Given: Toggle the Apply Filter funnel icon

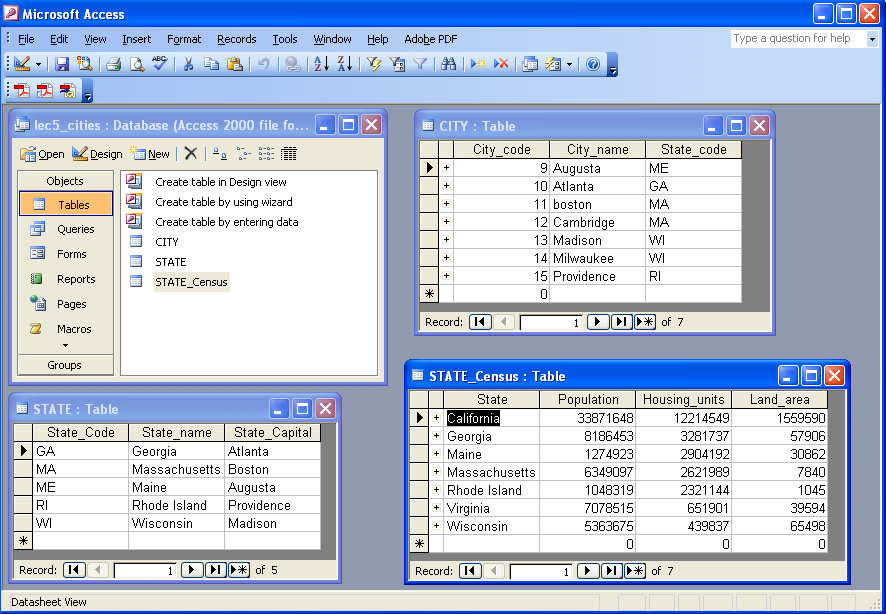Looking at the screenshot, I should point(420,64).
